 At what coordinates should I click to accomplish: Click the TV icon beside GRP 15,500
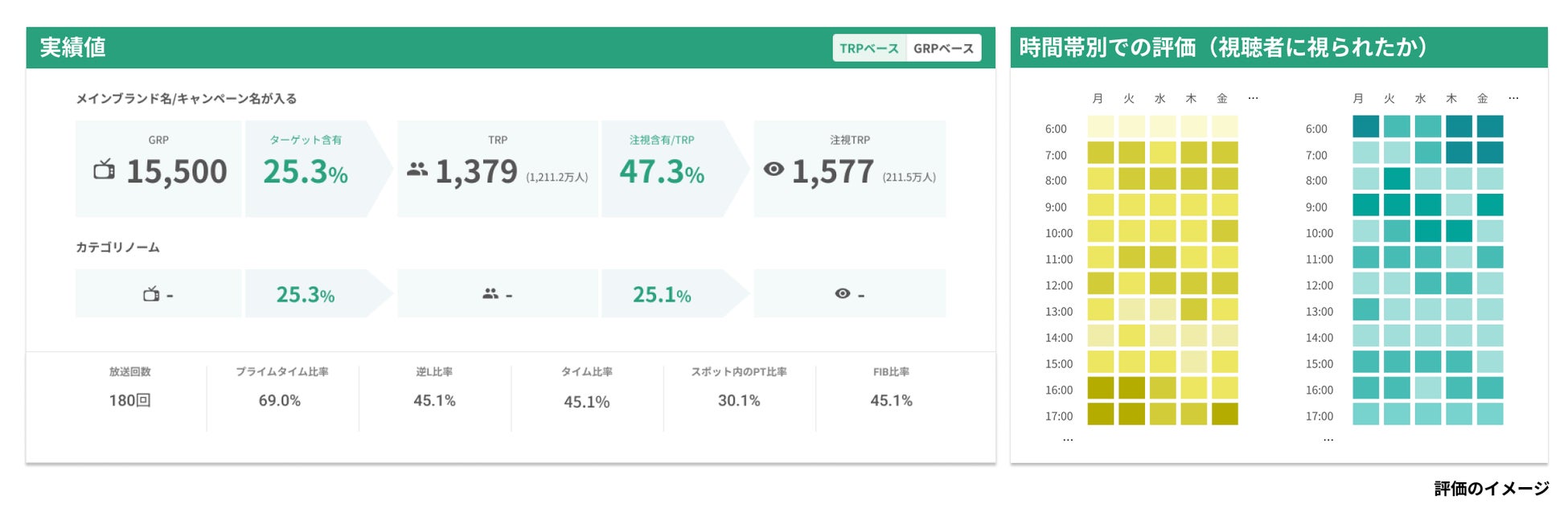104,169
